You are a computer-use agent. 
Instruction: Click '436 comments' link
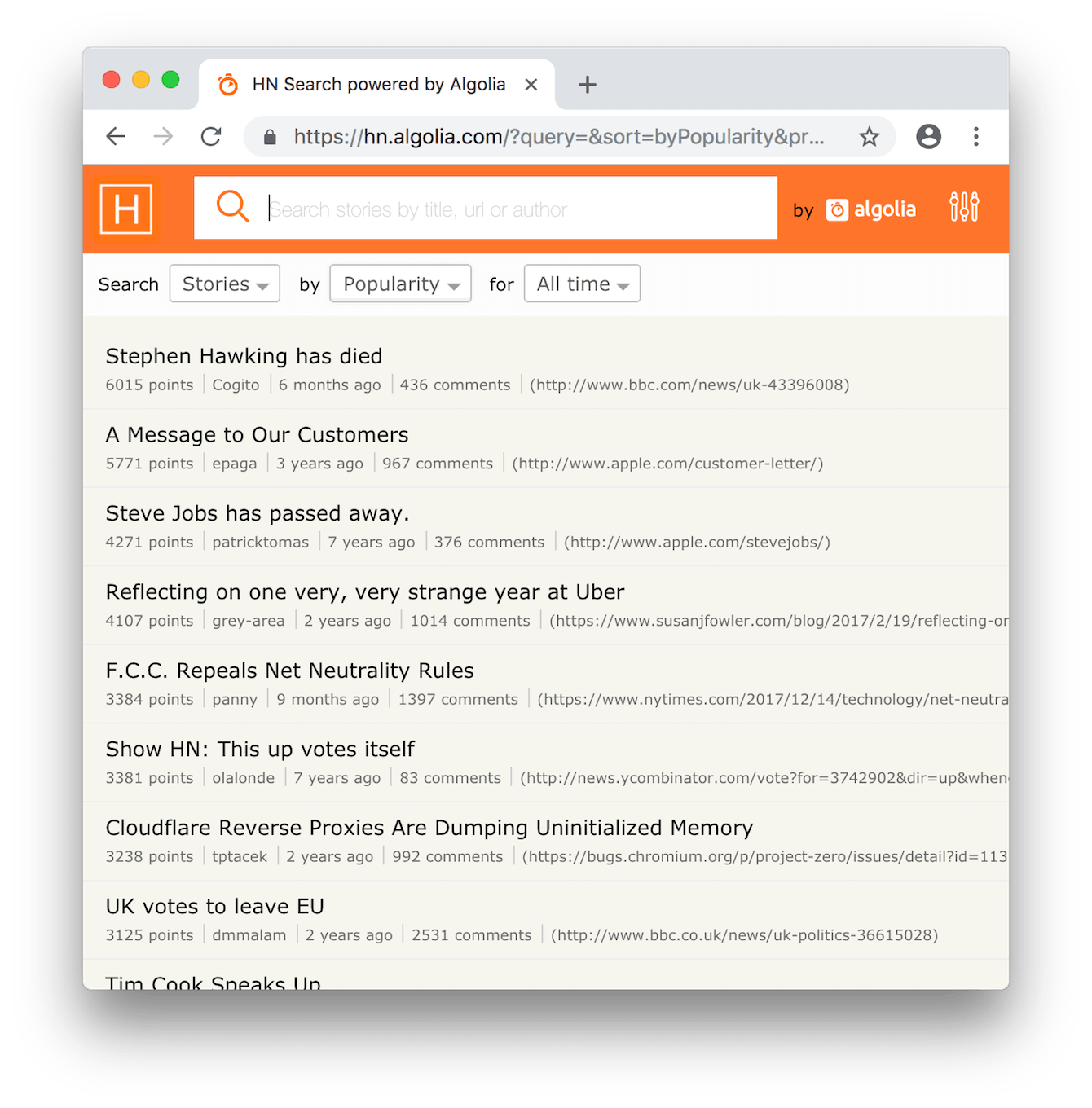tap(455, 385)
